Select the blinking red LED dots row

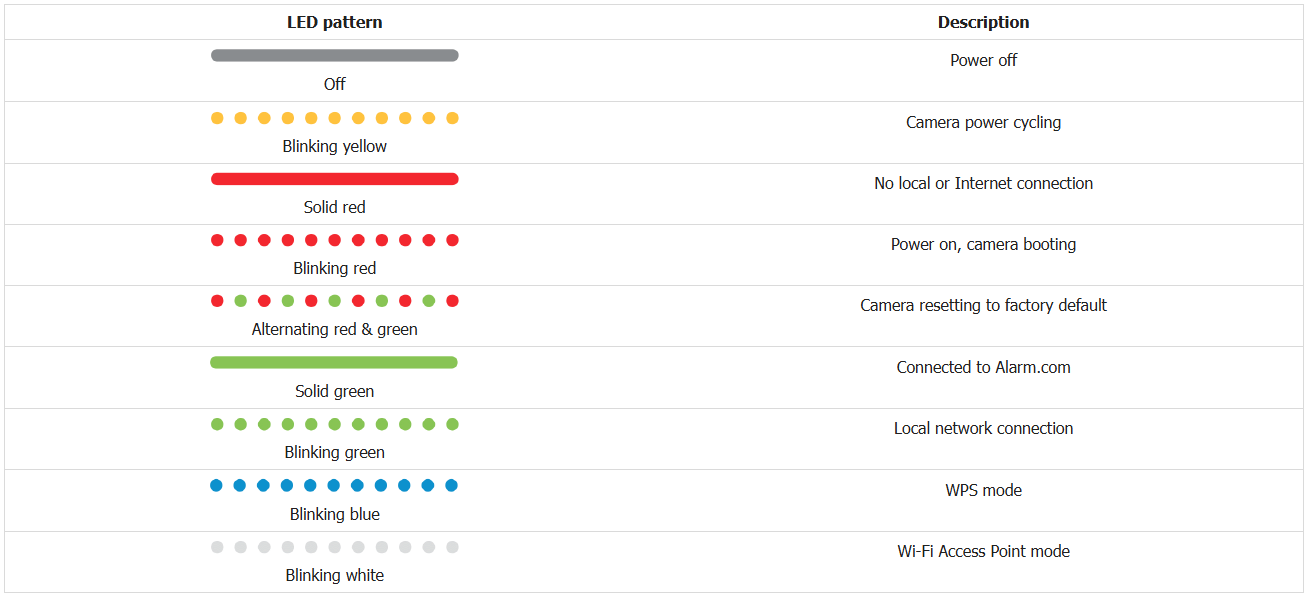(334, 240)
